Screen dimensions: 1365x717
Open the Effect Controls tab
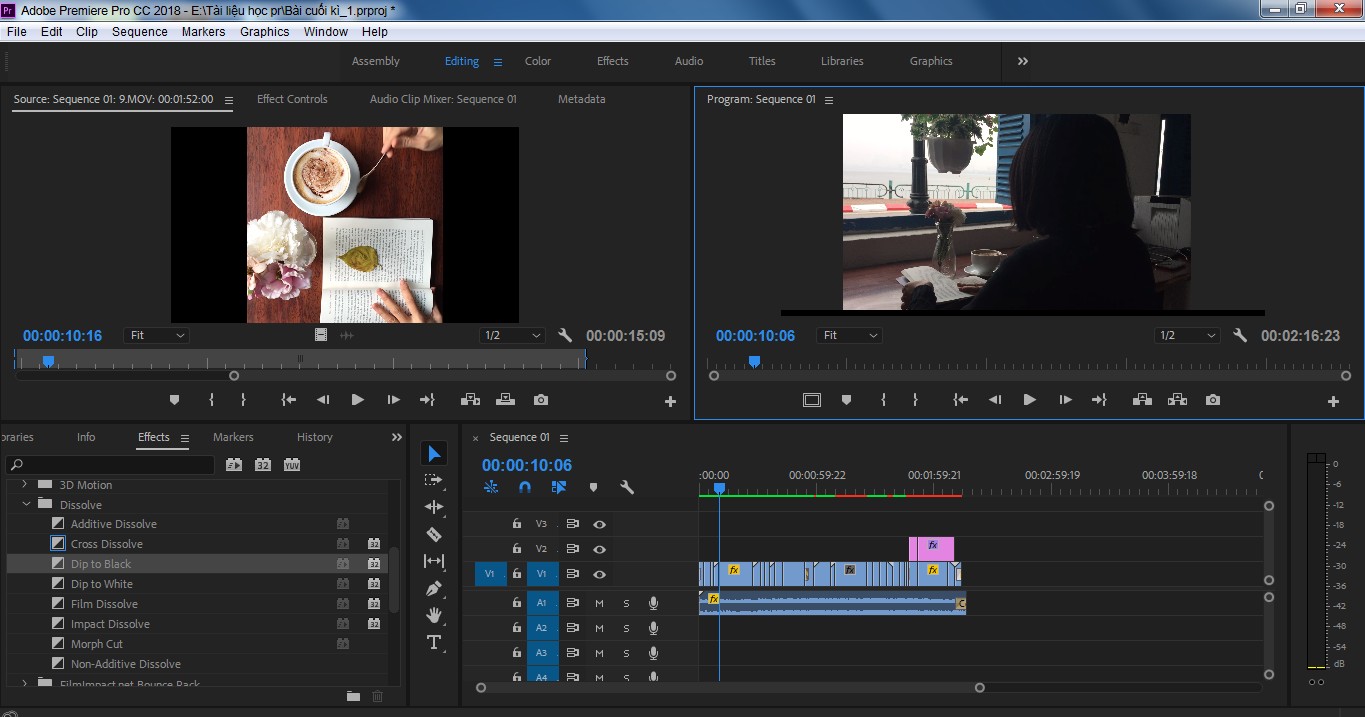pos(292,99)
